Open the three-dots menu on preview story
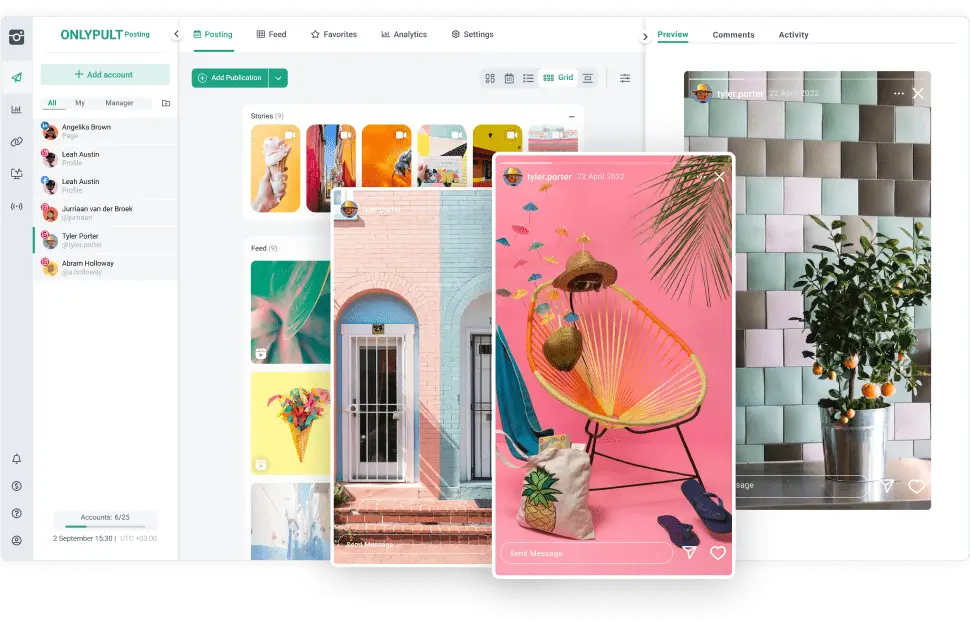The image size is (970, 621). tap(898, 94)
